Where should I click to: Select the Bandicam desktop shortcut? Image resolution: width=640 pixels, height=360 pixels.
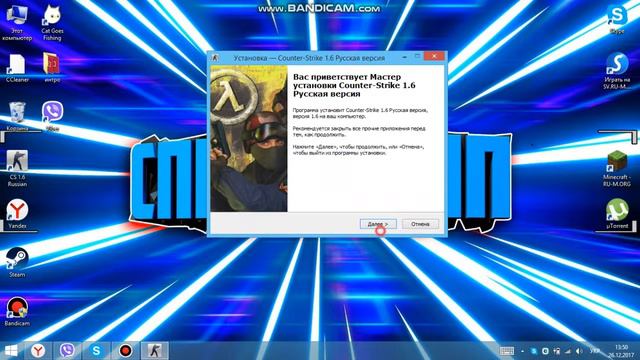[x=17, y=311]
